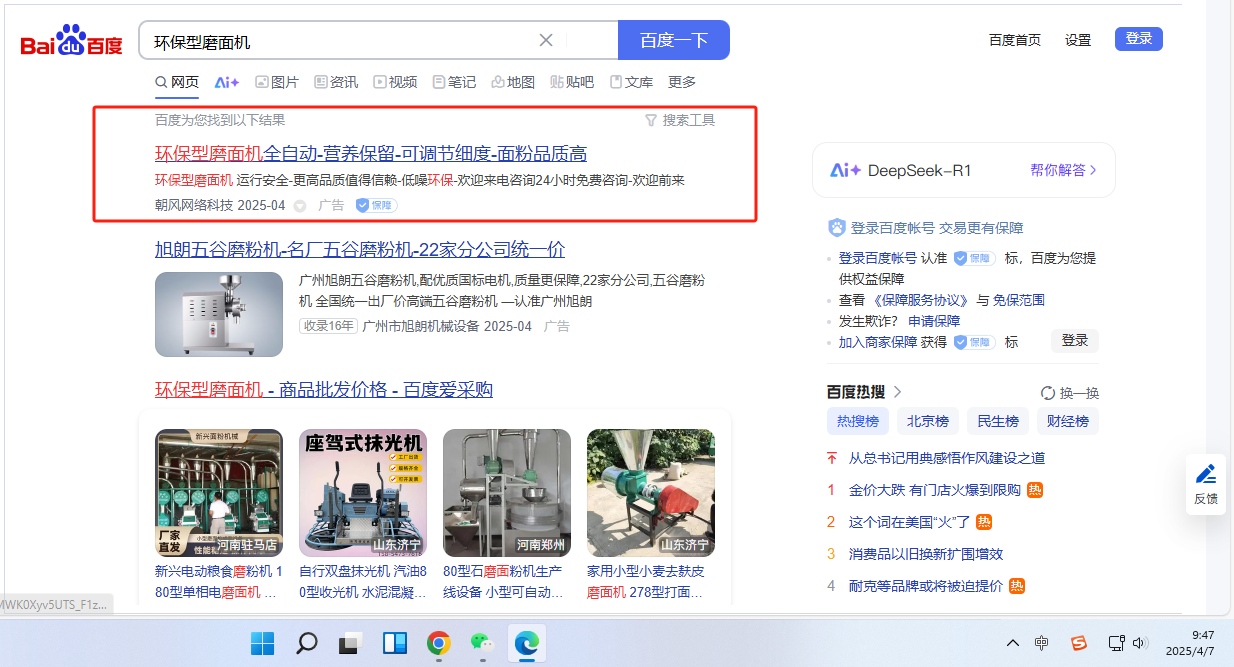Click the 旭朗 grinder machine thumbnail

[219, 314]
